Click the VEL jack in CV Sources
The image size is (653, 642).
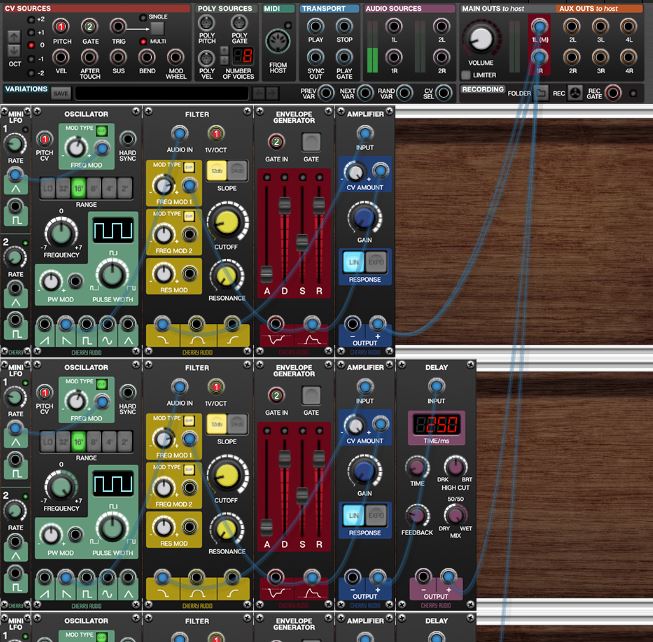tap(61, 57)
